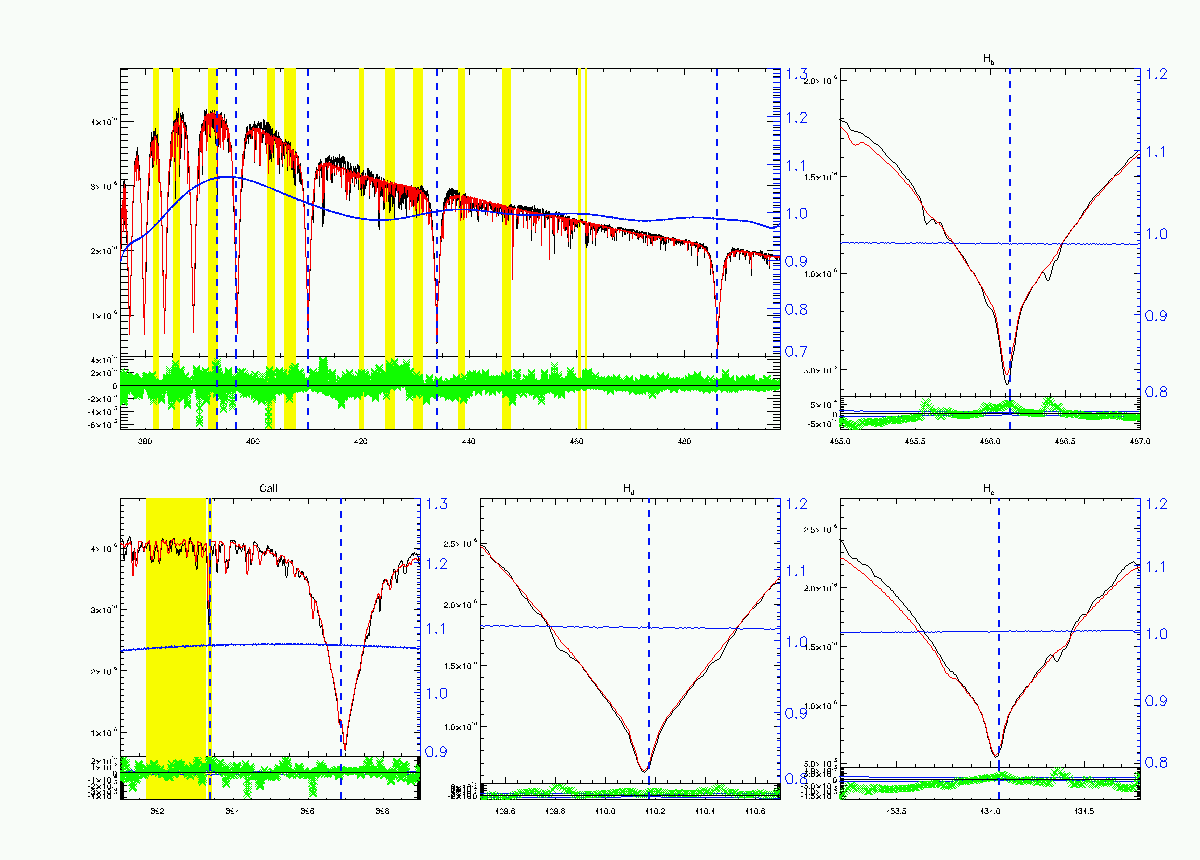Viewport: 1200px width, 860px height.
Task: Click blue 1.3 label on overview spectrum axis
Action: tap(797, 75)
